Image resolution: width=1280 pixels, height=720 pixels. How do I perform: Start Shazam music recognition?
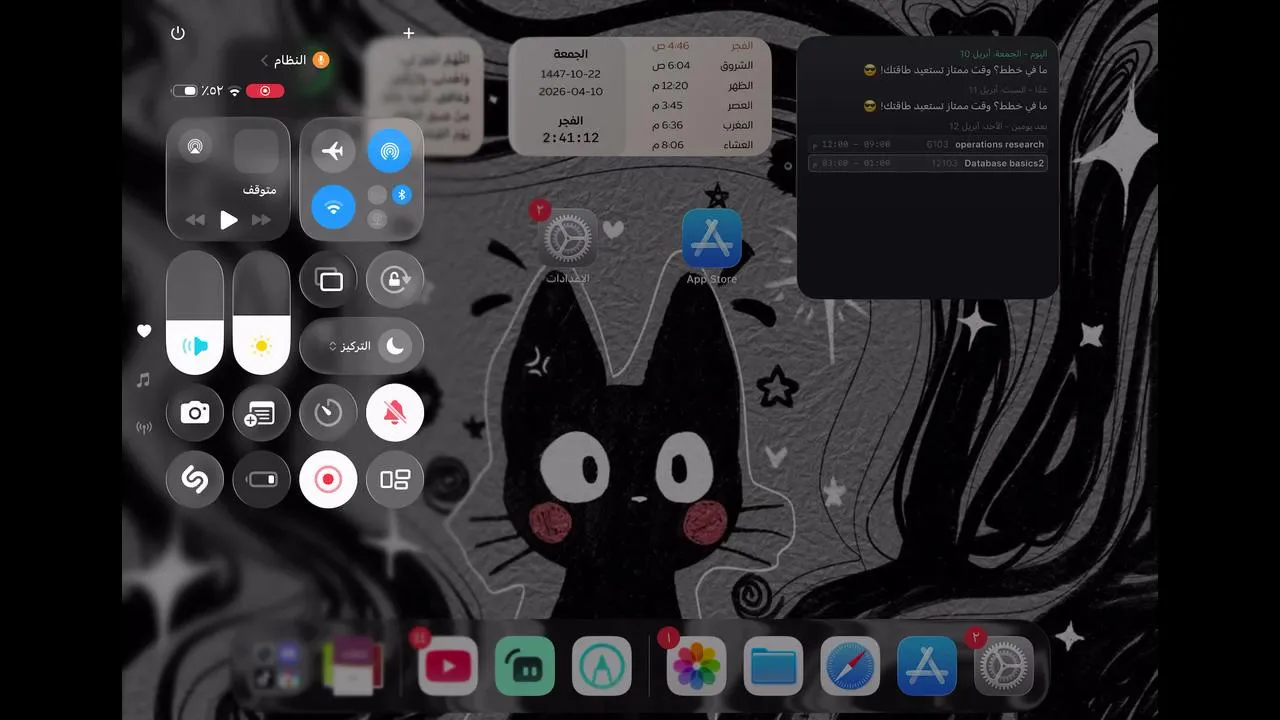tap(194, 479)
